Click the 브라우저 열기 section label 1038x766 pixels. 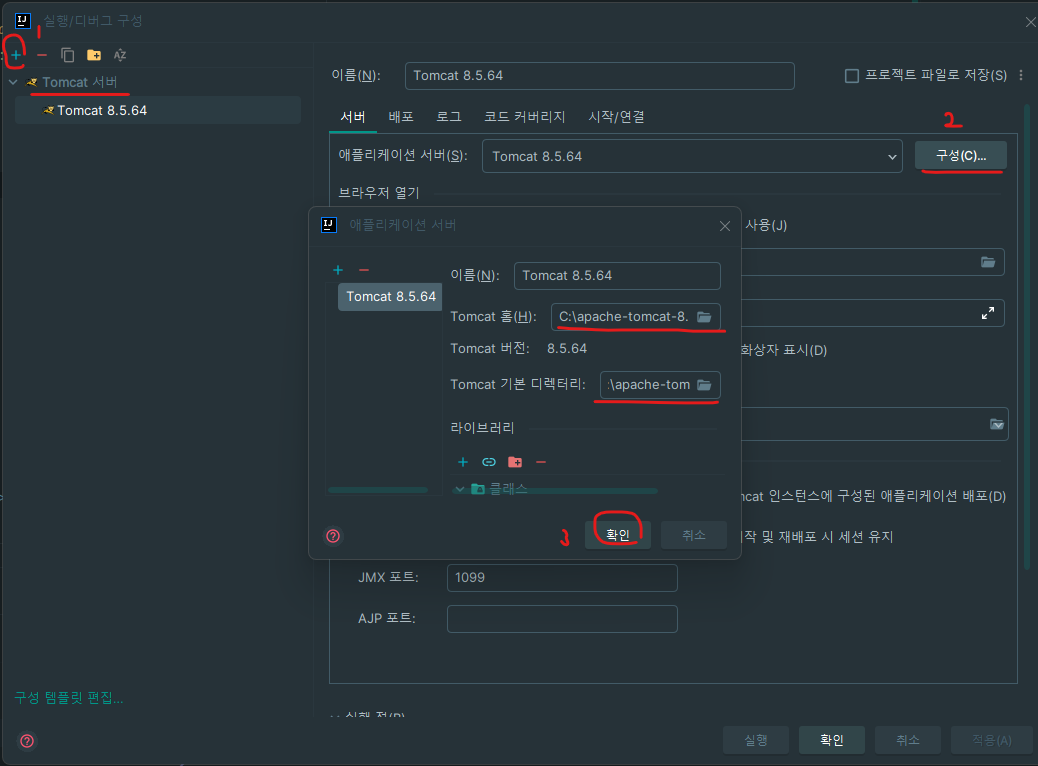[x=379, y=193]
